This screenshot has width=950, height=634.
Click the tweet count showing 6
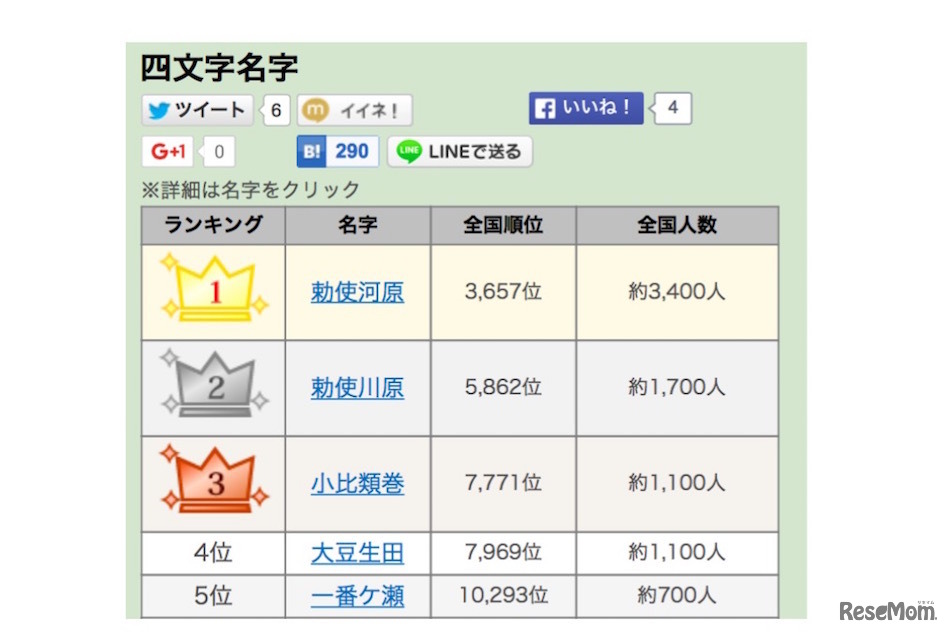[x=275, y=110]
